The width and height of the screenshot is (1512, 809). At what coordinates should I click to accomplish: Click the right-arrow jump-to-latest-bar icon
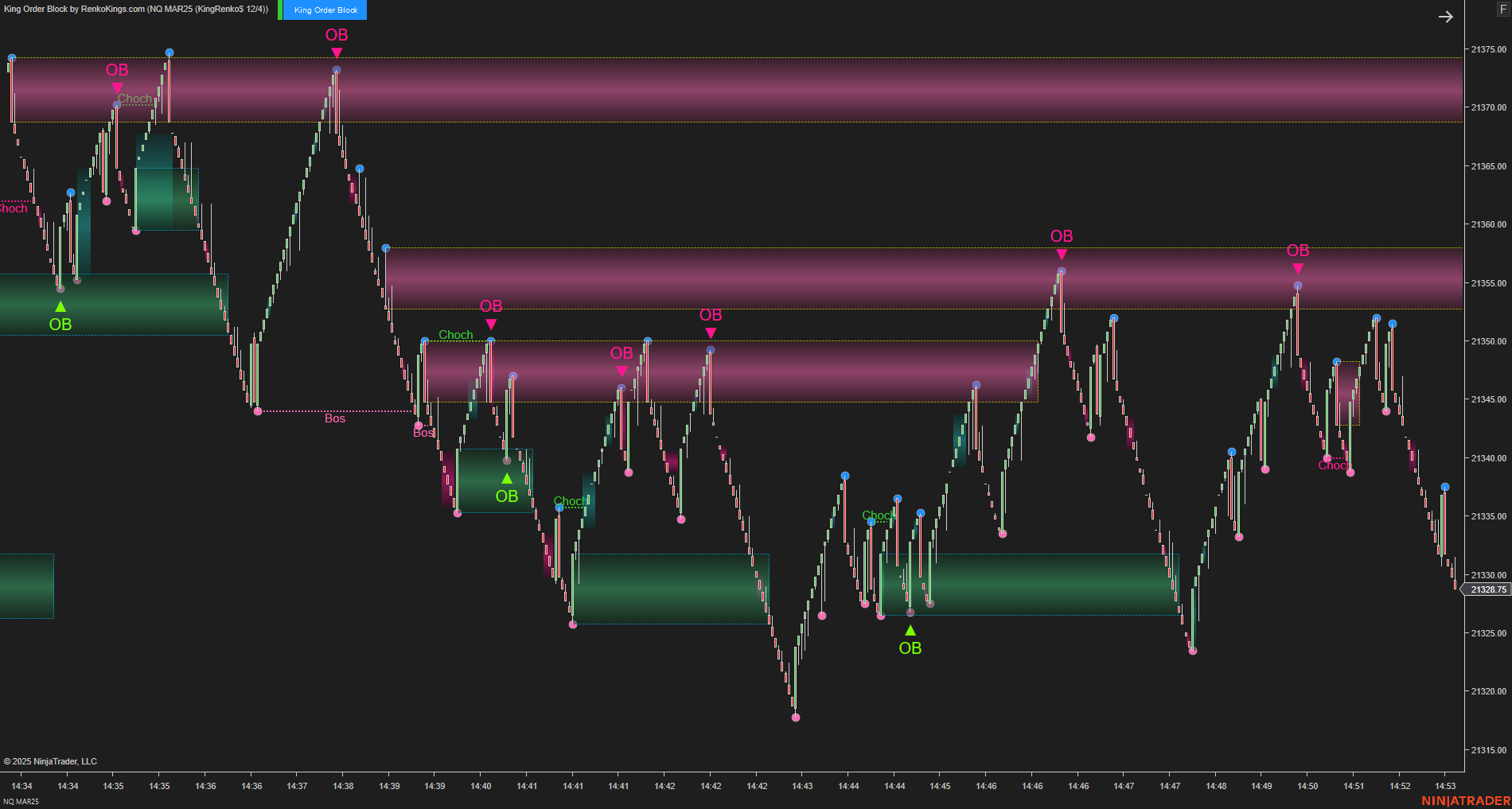pos(1446,16)
